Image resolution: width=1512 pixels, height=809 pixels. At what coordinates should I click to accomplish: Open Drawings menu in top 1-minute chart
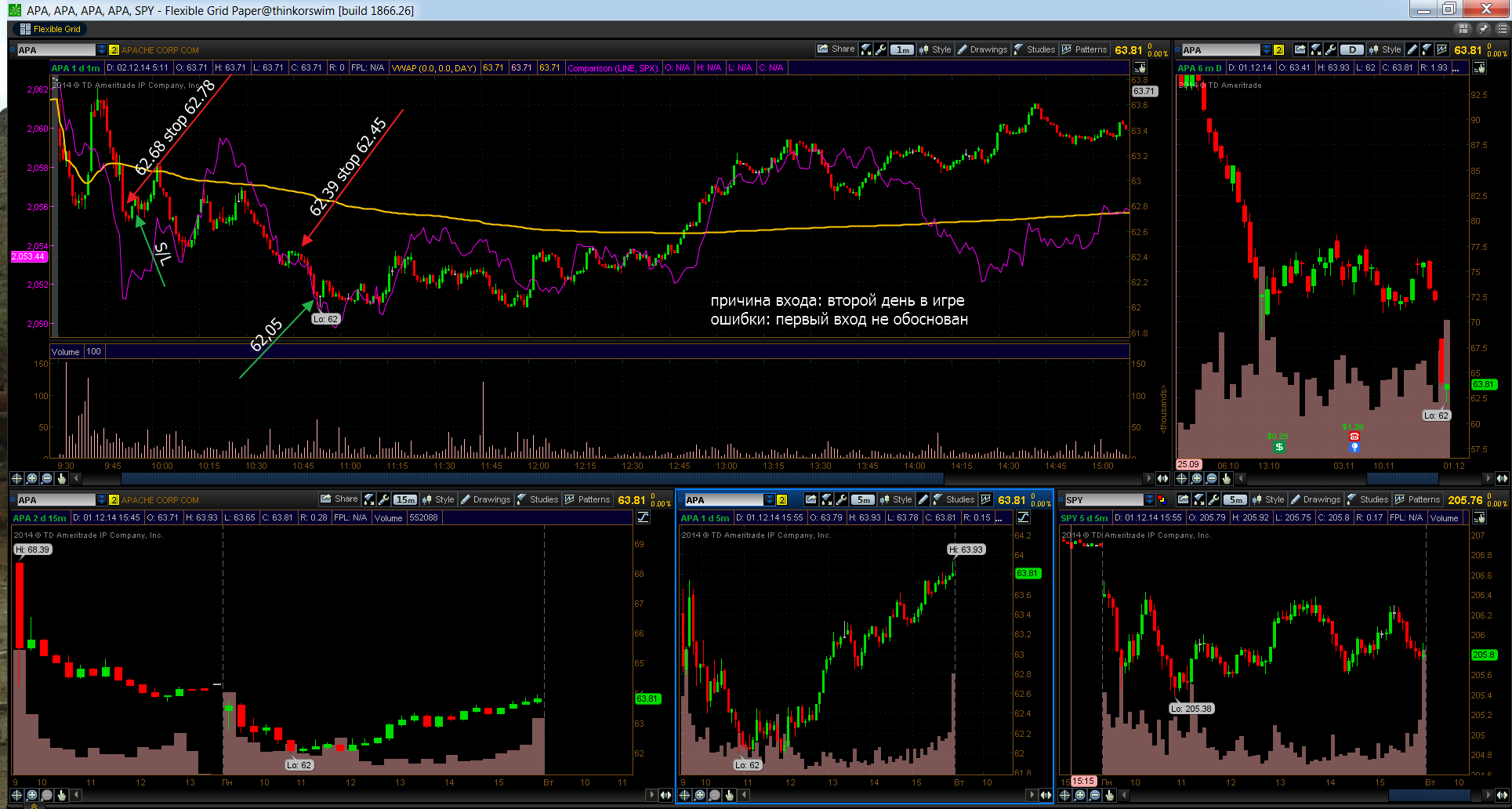pyautogui.click(x=982, y=49)
